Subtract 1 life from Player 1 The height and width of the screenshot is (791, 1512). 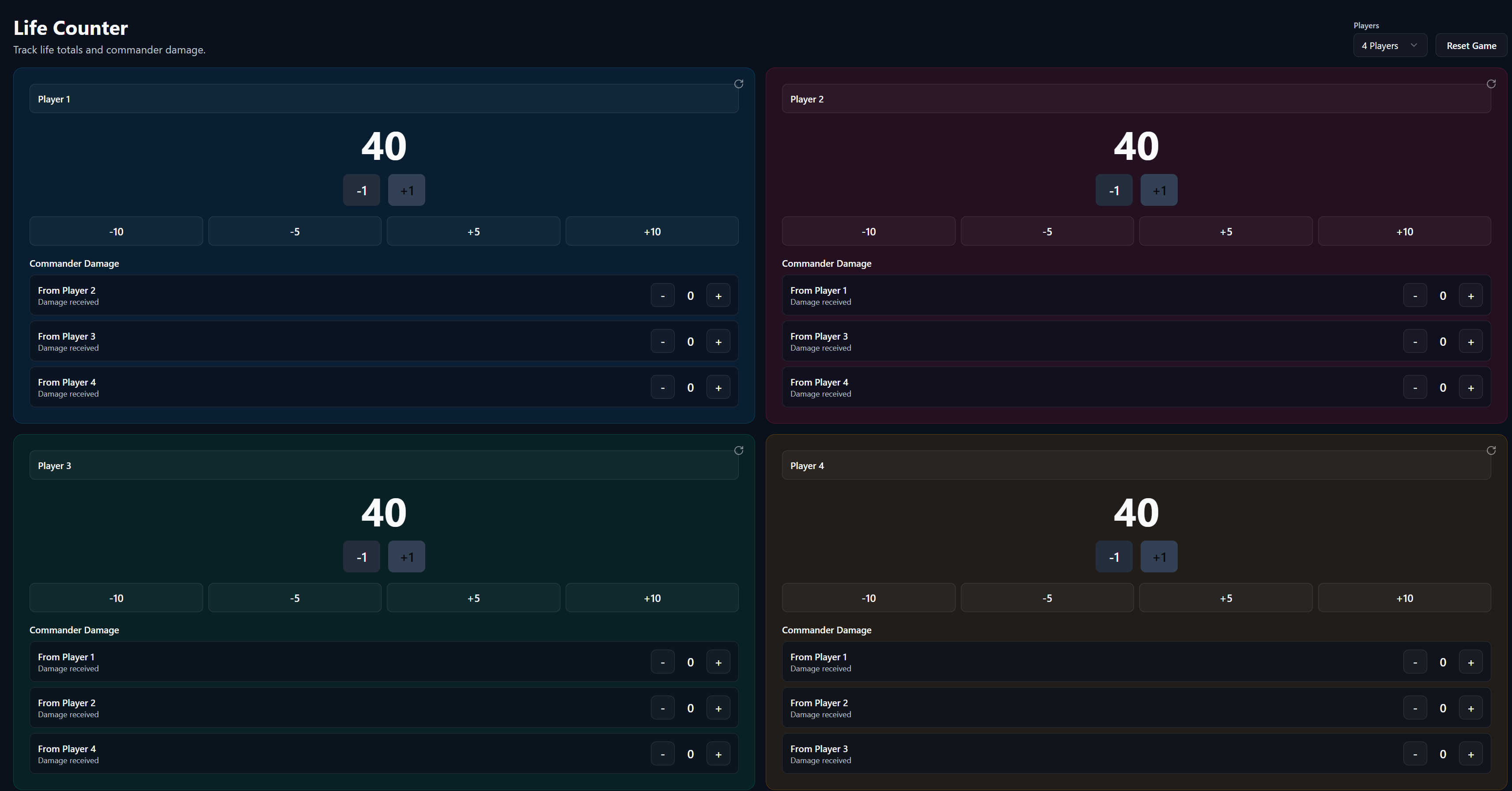click(x=362, y=190)
